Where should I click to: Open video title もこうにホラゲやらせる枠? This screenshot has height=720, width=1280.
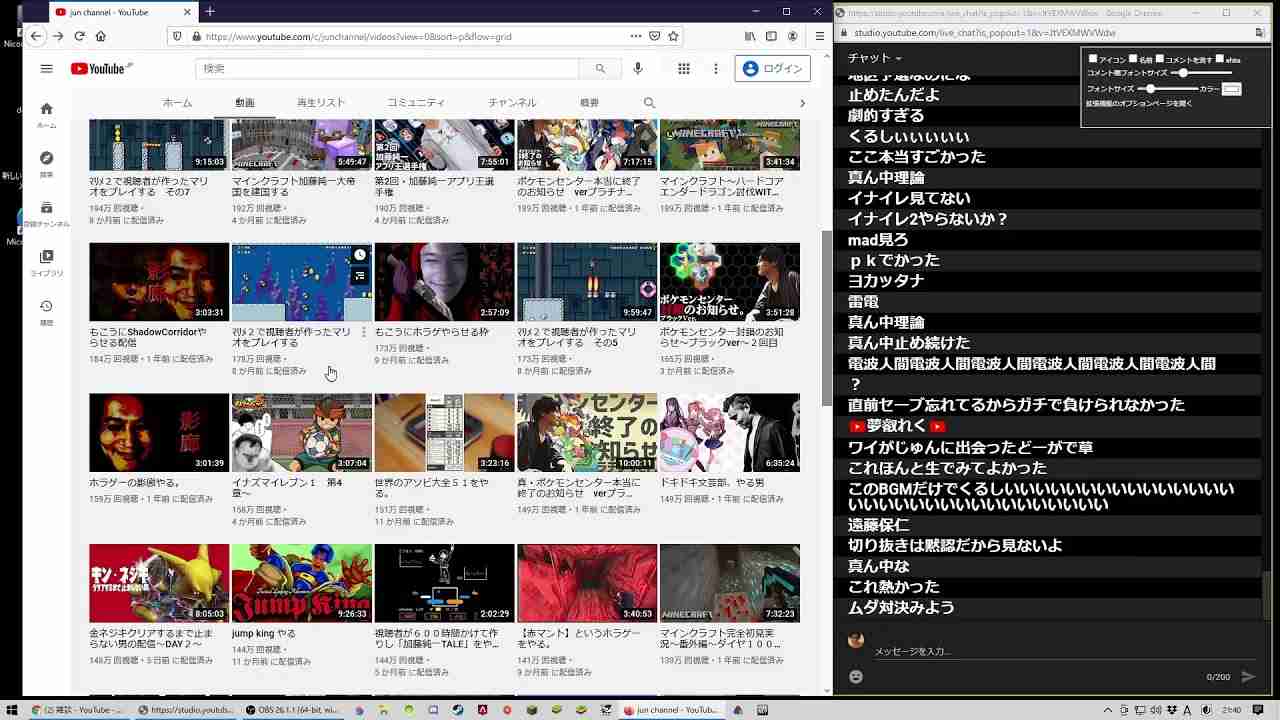[x=432, y=332]
